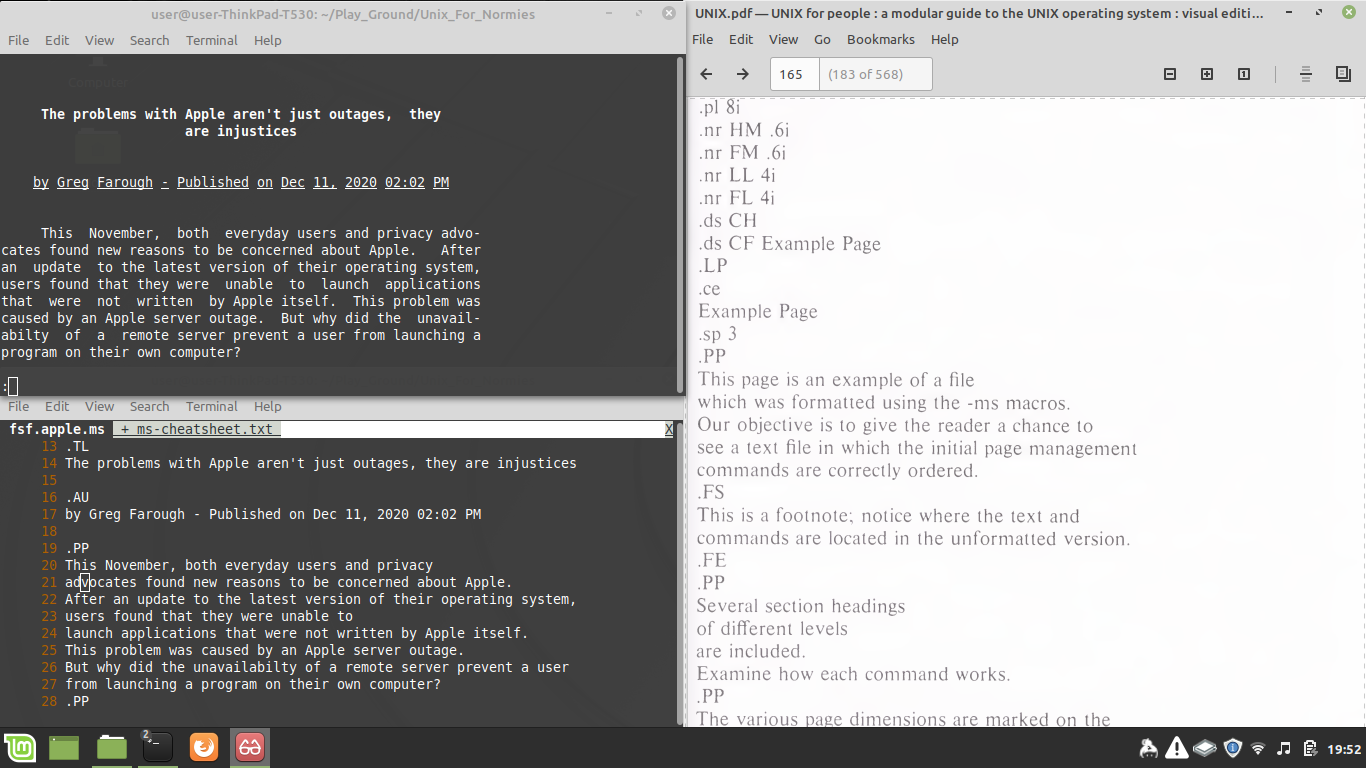Click '.PP' on vim line 19
1366x768 pixels.
(x=77, y=548)
